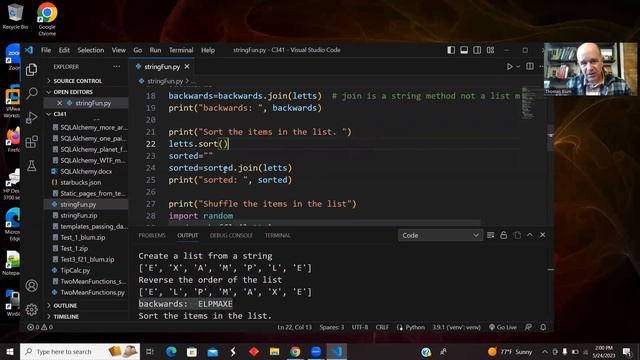This screenshot has width=640, height=360.
Task: Collapse the C341 folder section
Action: click(x=86, y=114)
